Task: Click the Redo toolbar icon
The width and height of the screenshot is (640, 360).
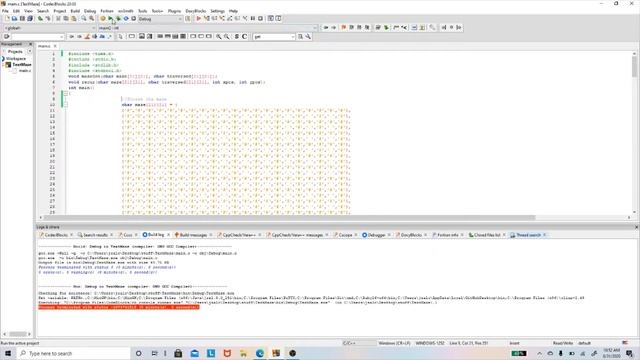Action: 48,19
